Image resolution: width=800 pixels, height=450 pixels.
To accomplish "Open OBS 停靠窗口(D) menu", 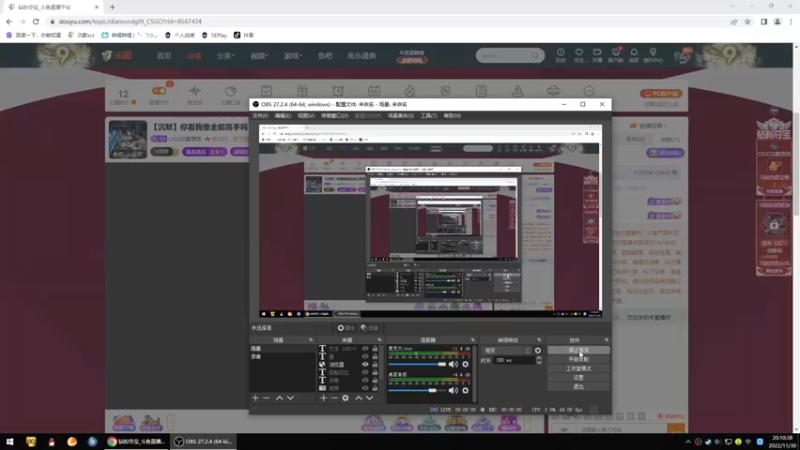I will [x=335, y=116].
